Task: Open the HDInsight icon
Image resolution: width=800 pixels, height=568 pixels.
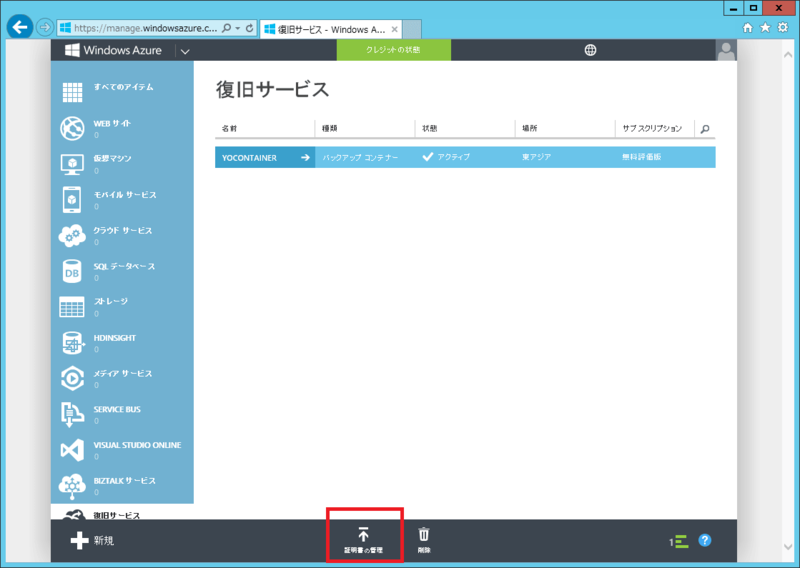Action: click(x=73, y=342)
